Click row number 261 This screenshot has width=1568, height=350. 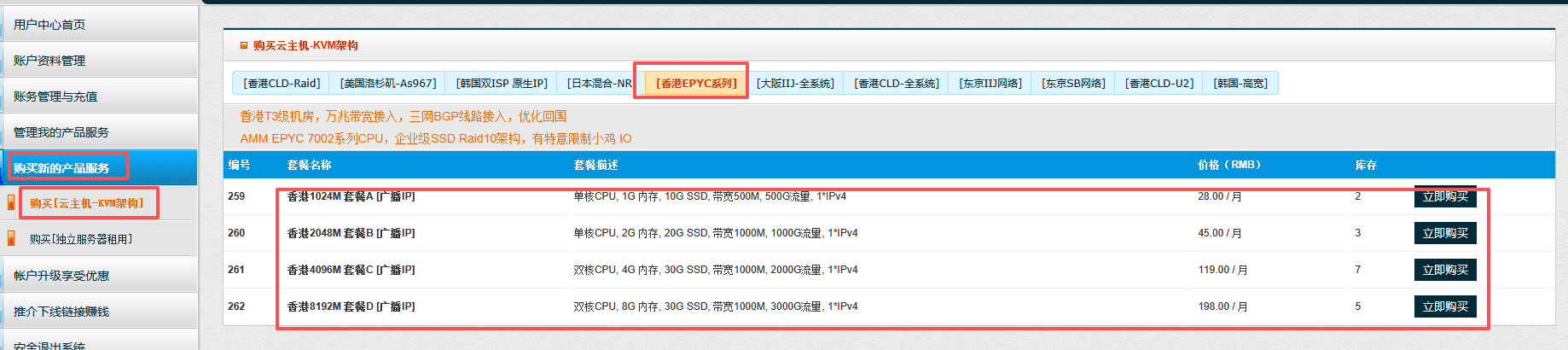pos(236,270)
